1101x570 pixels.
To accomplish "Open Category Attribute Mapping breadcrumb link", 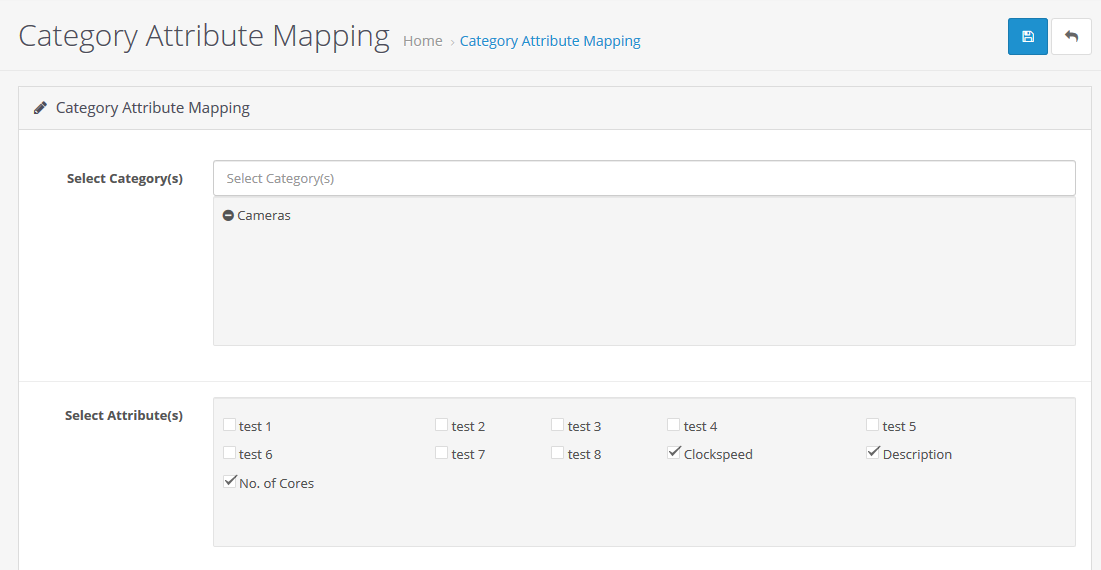I will 550,41.
